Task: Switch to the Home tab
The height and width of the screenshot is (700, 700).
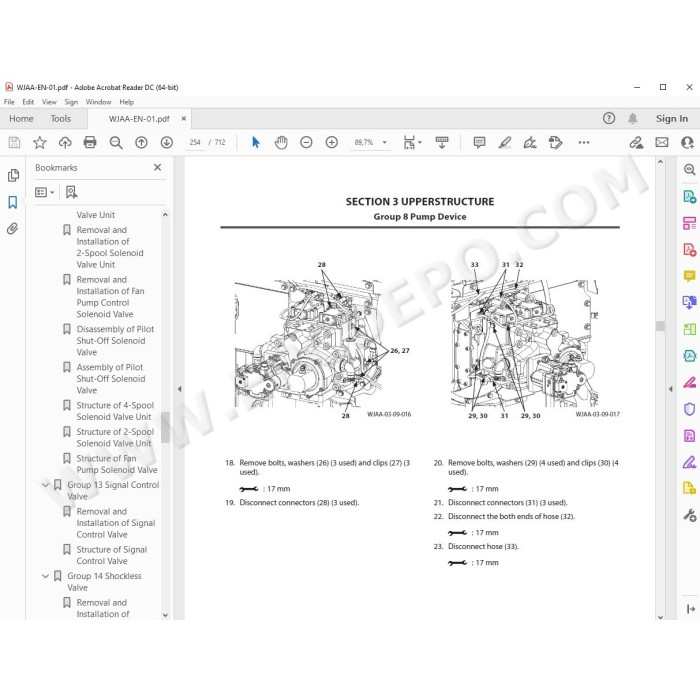Action: (21, 119)
